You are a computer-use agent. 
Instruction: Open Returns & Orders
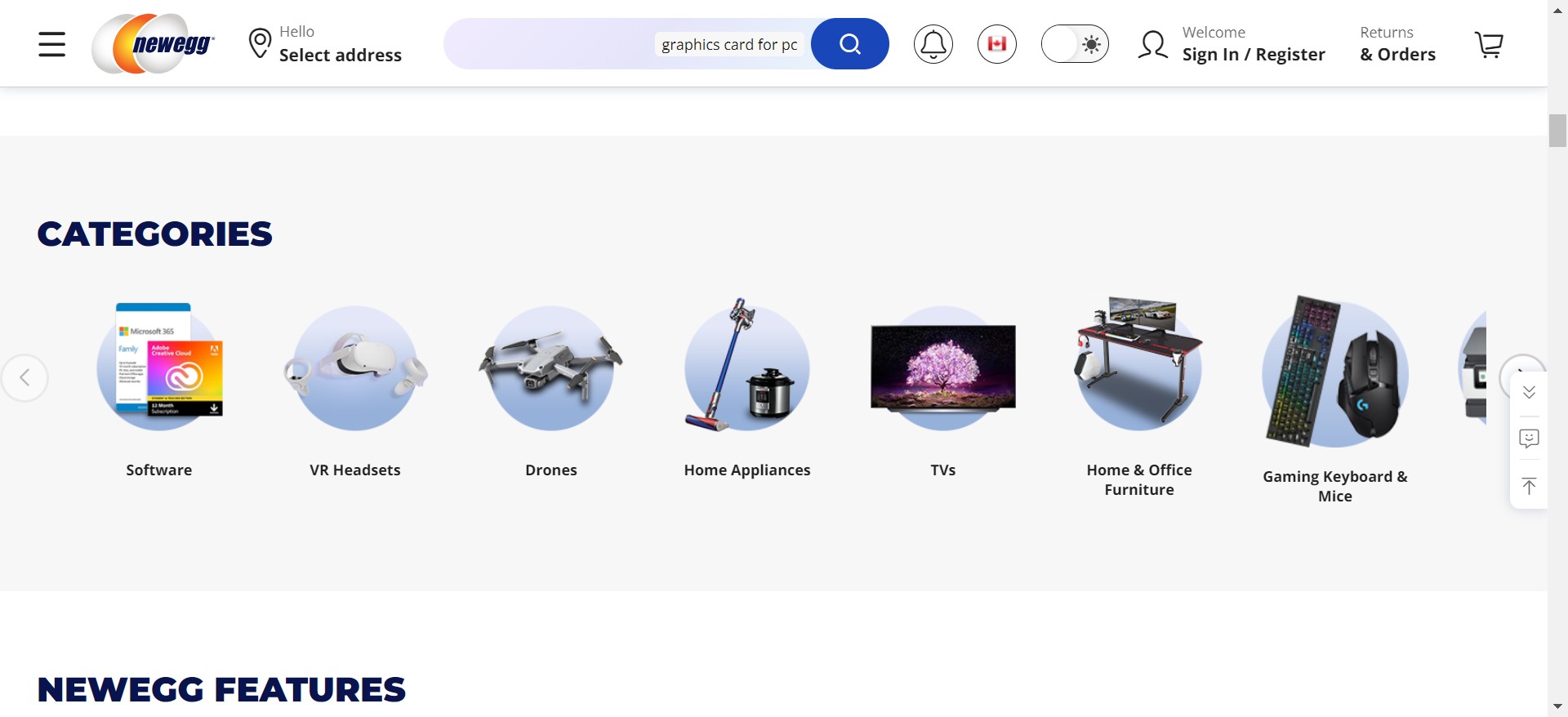(1396, 44)
